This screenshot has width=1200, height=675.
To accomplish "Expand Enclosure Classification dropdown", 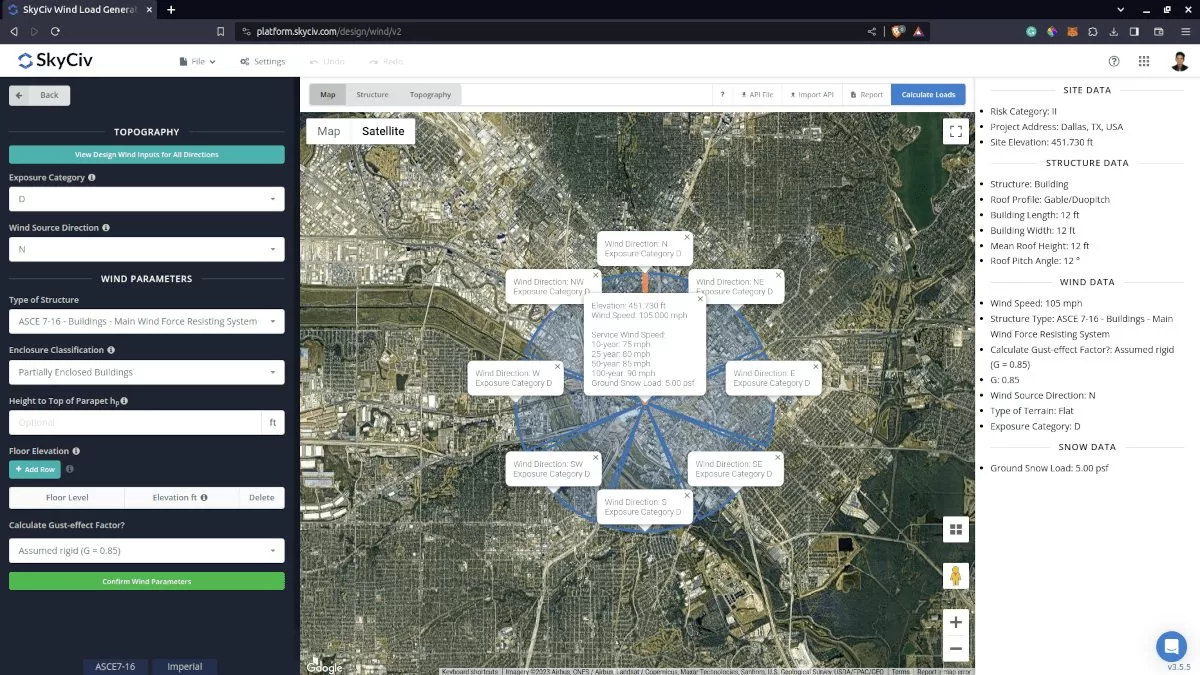I will (x=146, y=372).
